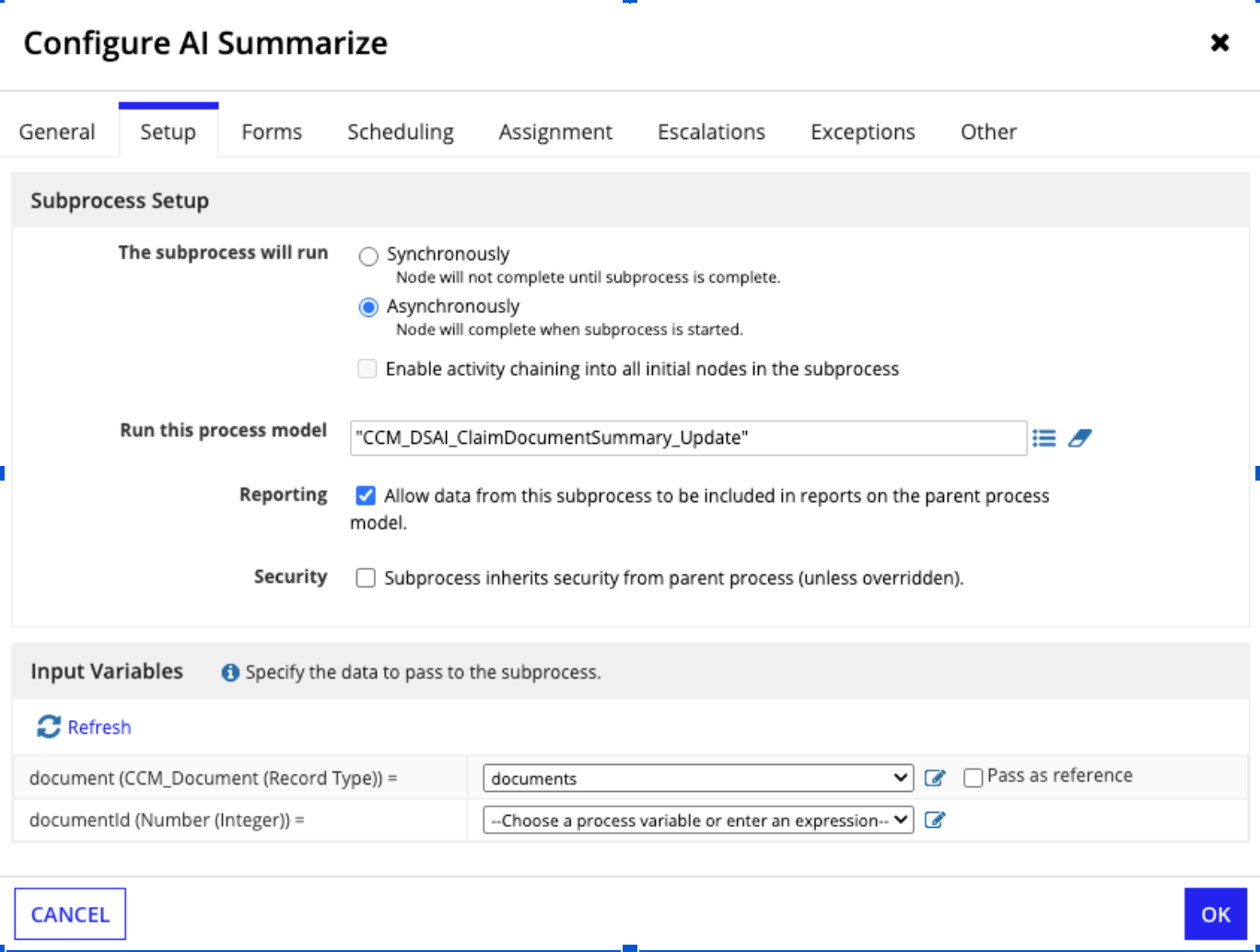Viewport: 1260px width, 952px height.
Task: Refresh the input variables list
Action: click(x=84, y=727)
